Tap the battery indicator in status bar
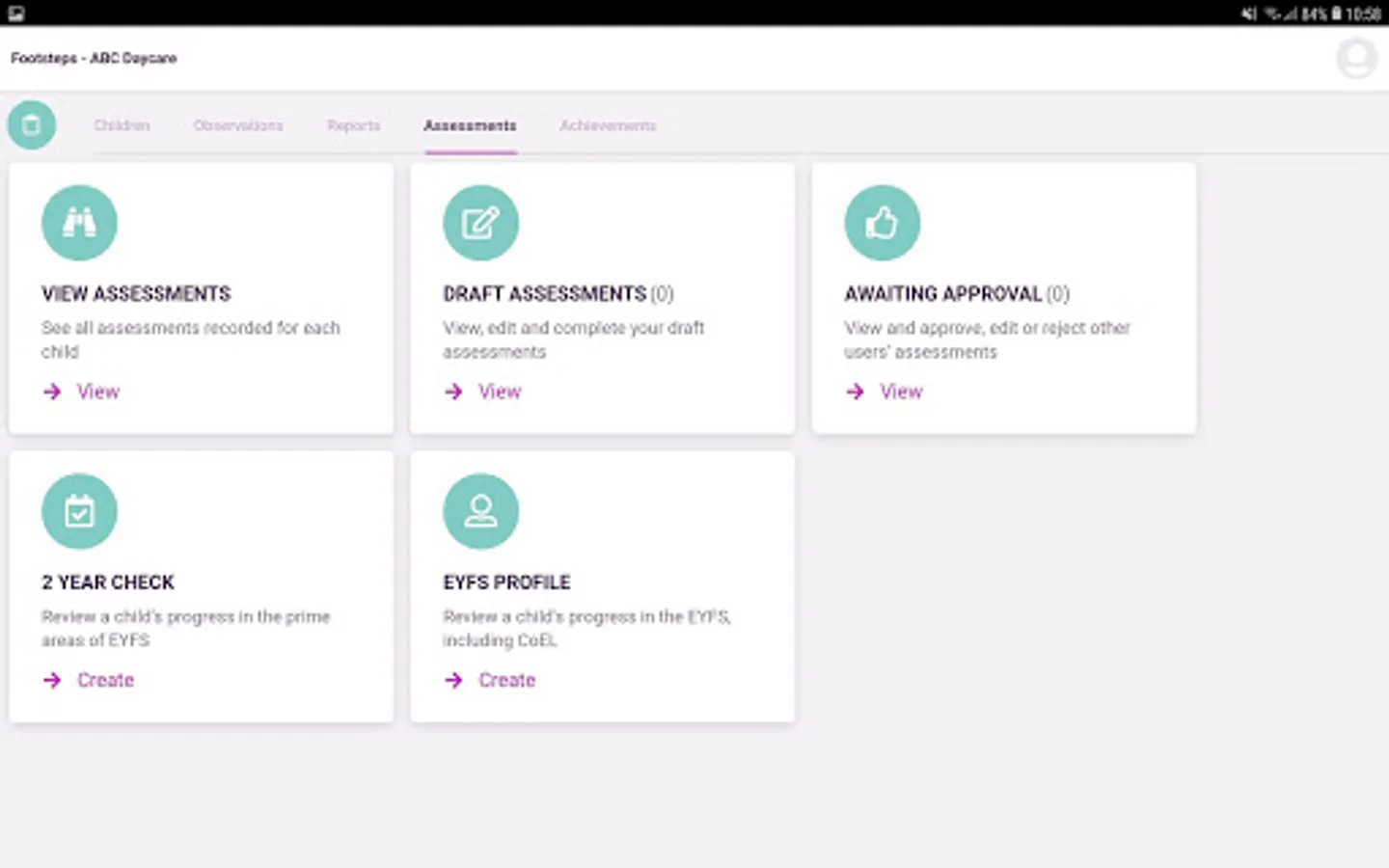 click(x=1336, y=14)
